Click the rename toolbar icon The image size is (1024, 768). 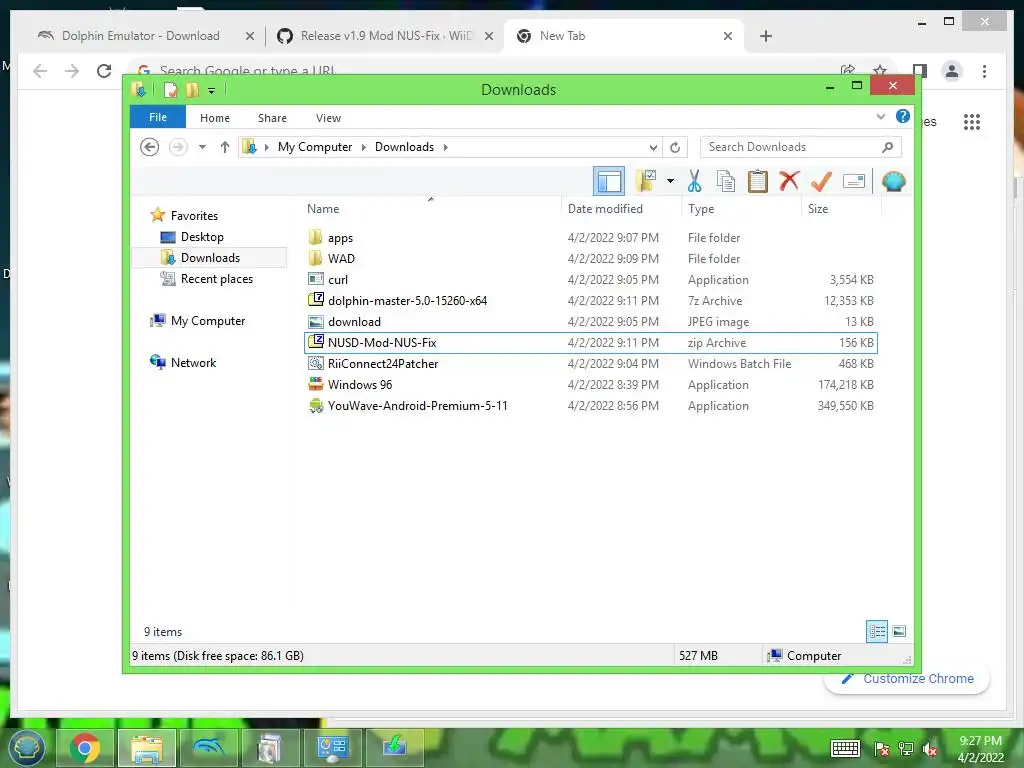[x=854, y=181]
